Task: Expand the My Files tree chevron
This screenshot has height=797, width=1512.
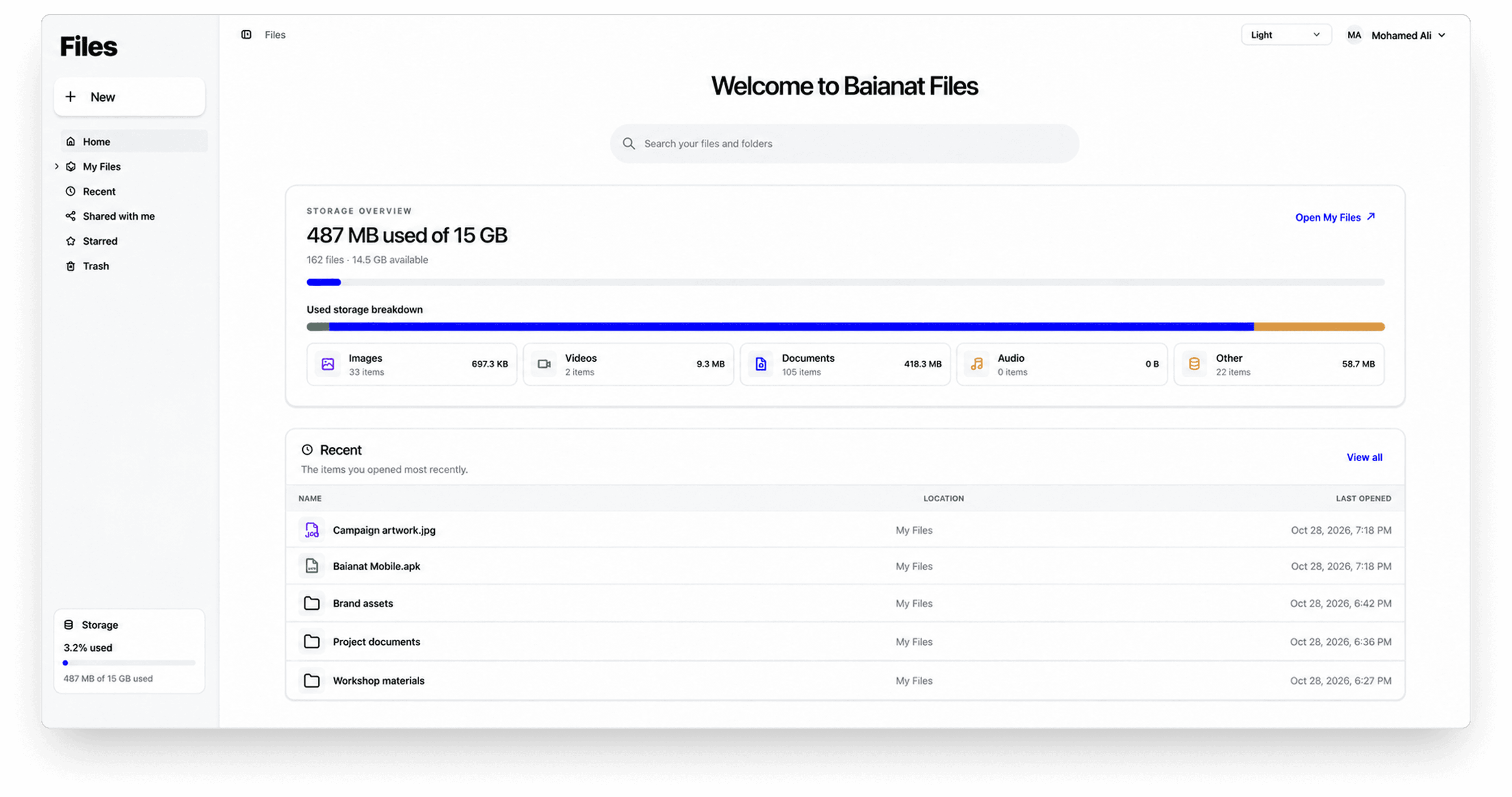Action: pos(56,166)
